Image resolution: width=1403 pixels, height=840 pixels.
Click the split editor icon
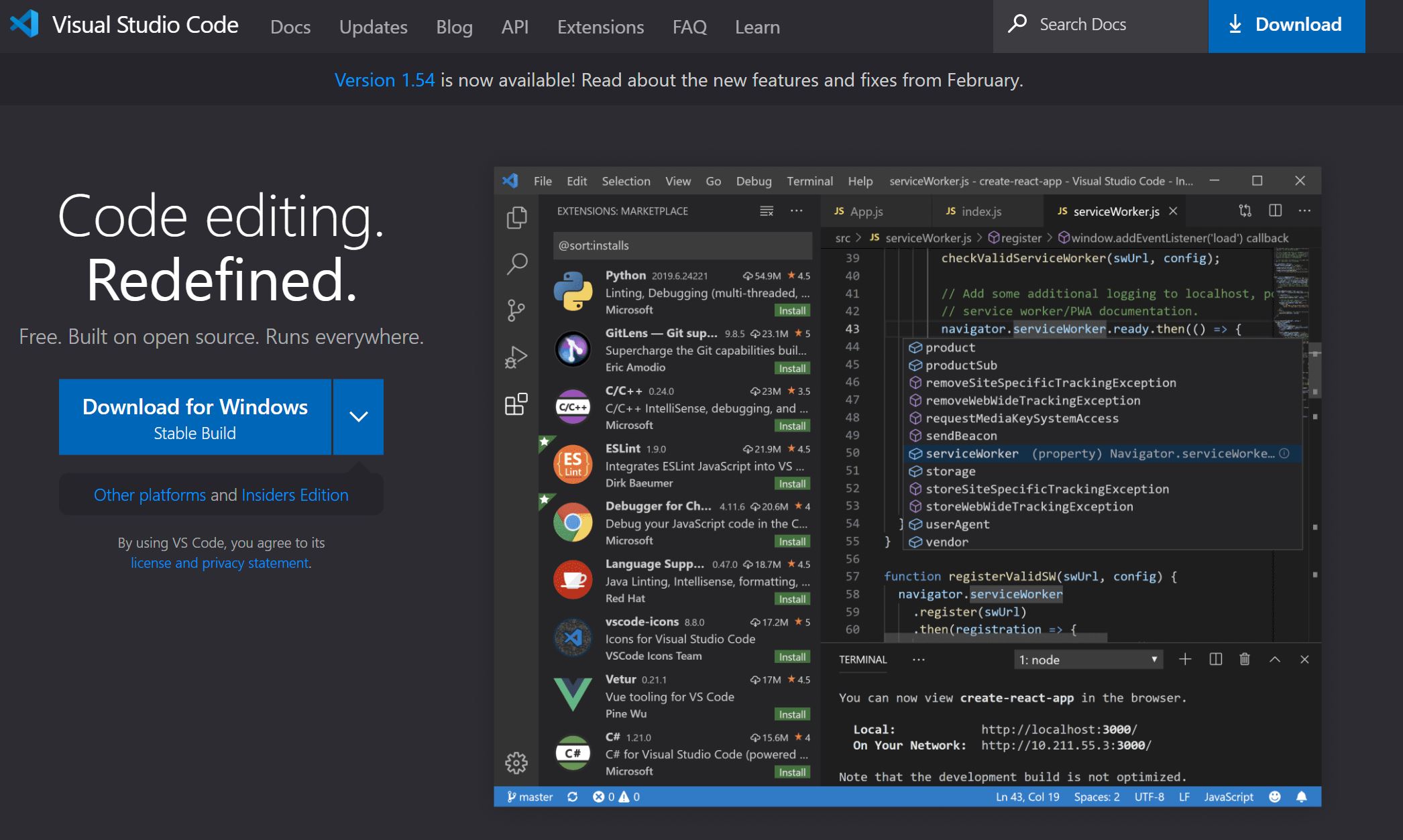click(1276, 211)
